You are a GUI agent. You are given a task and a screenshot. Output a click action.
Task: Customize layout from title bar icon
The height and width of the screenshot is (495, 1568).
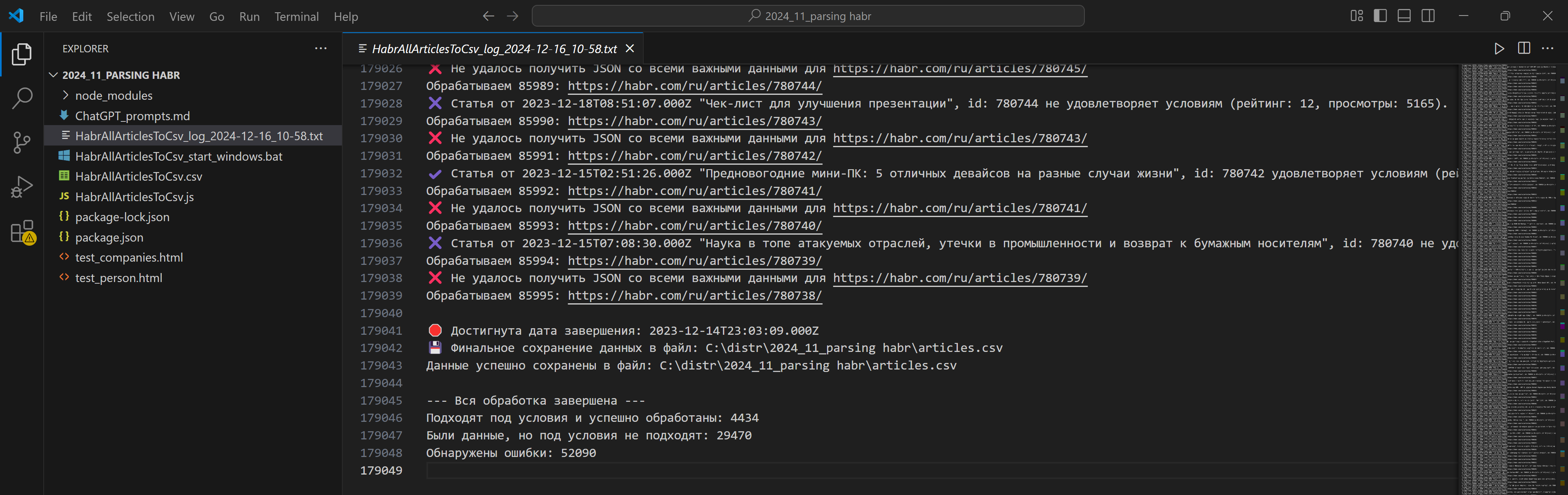point(1356,16)
